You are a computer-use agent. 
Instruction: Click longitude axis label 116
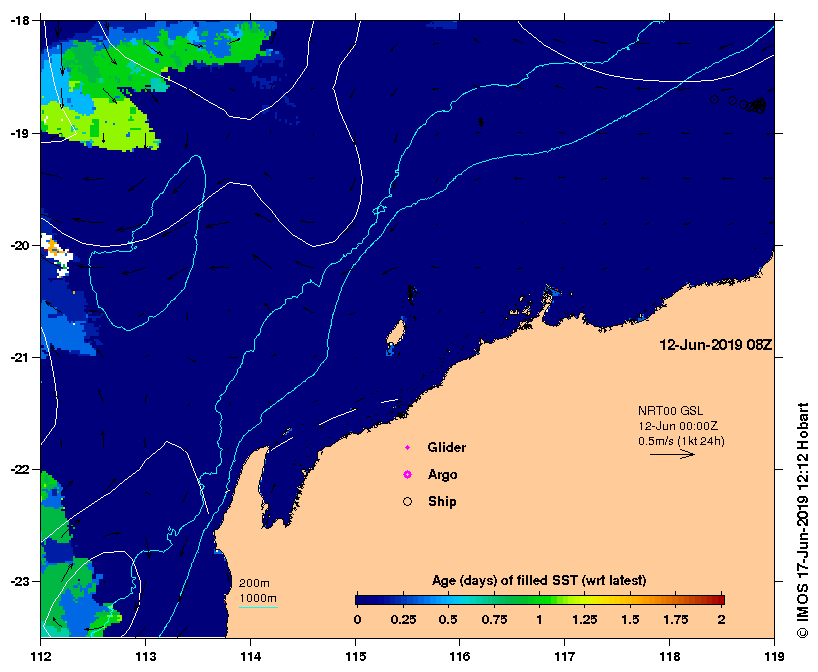(x=460, y=656)
